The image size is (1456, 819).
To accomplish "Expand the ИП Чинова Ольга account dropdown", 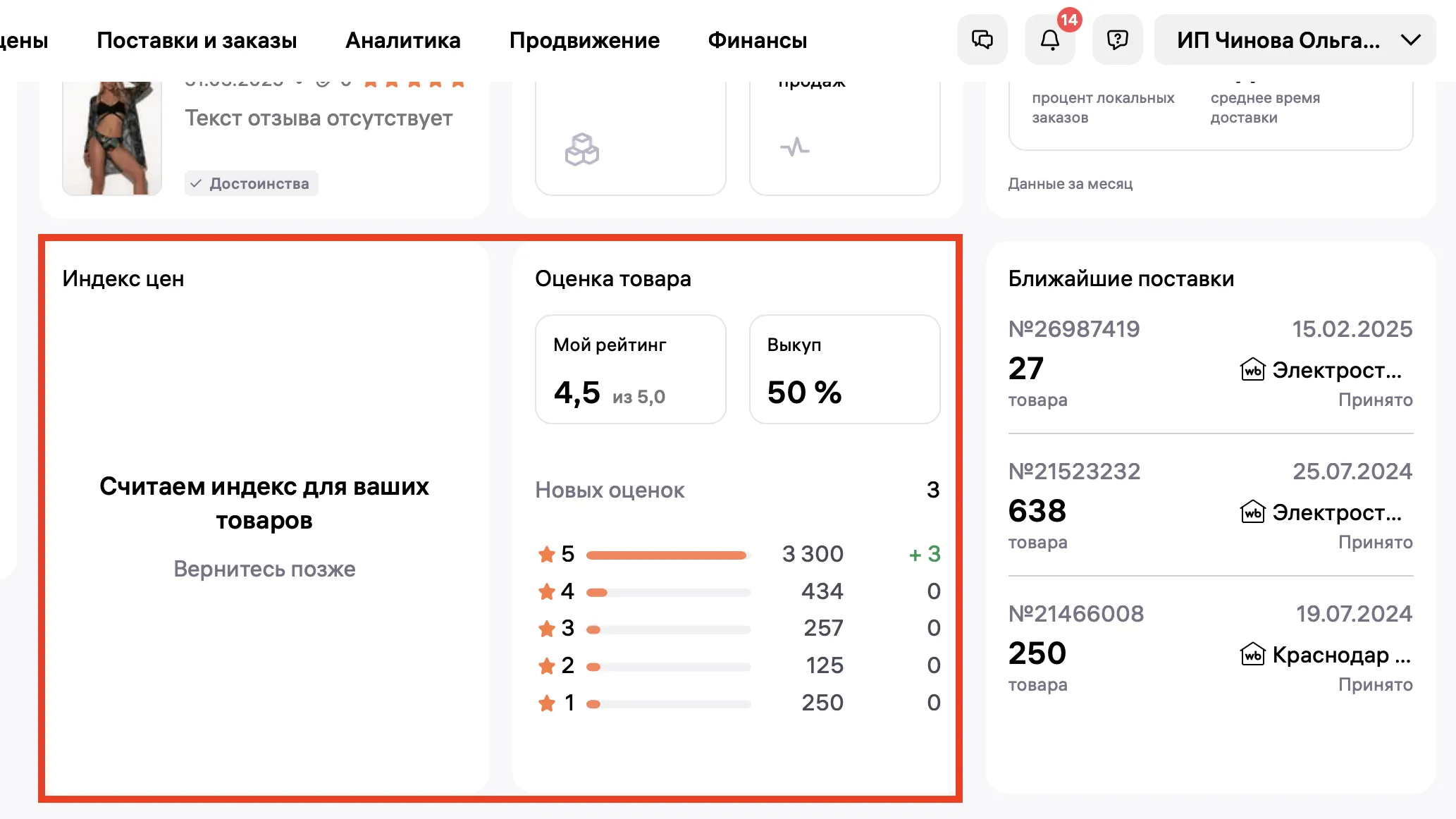I will [1295, 40].
